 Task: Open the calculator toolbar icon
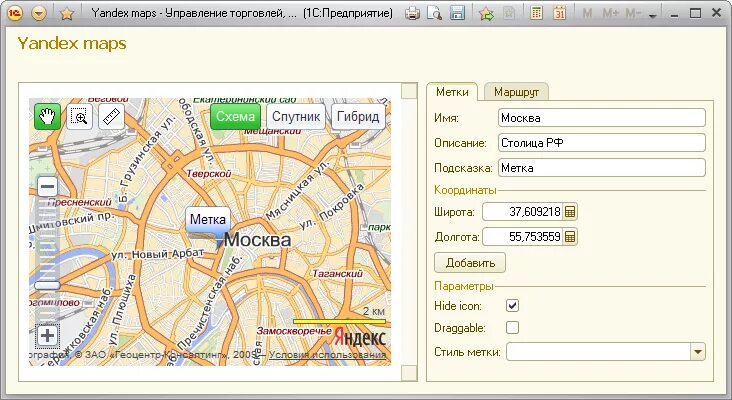tap(536, 13)
